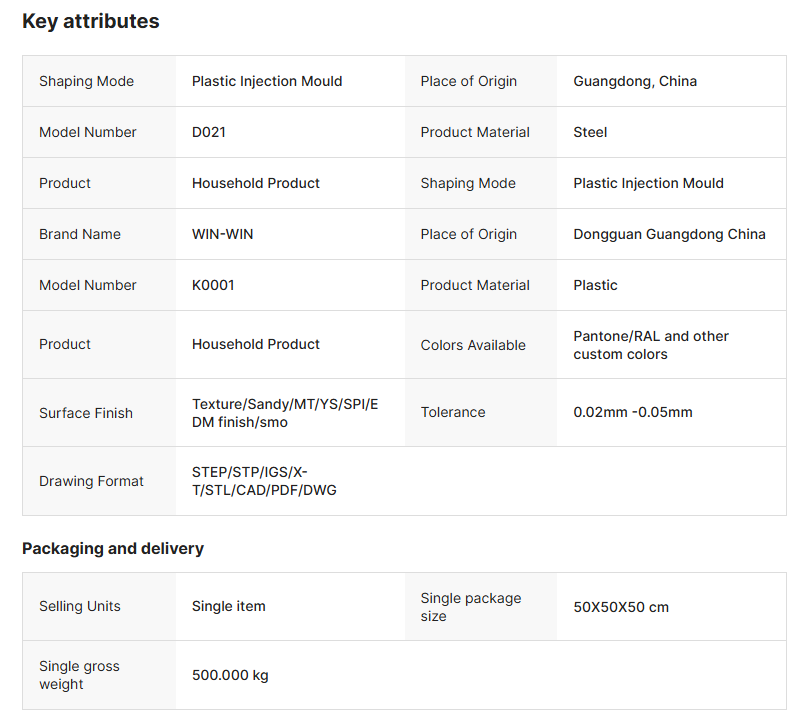Viewport: 805px width, 721px height.
Task: Click the Key attributes heading
Action: coord(90,21)
